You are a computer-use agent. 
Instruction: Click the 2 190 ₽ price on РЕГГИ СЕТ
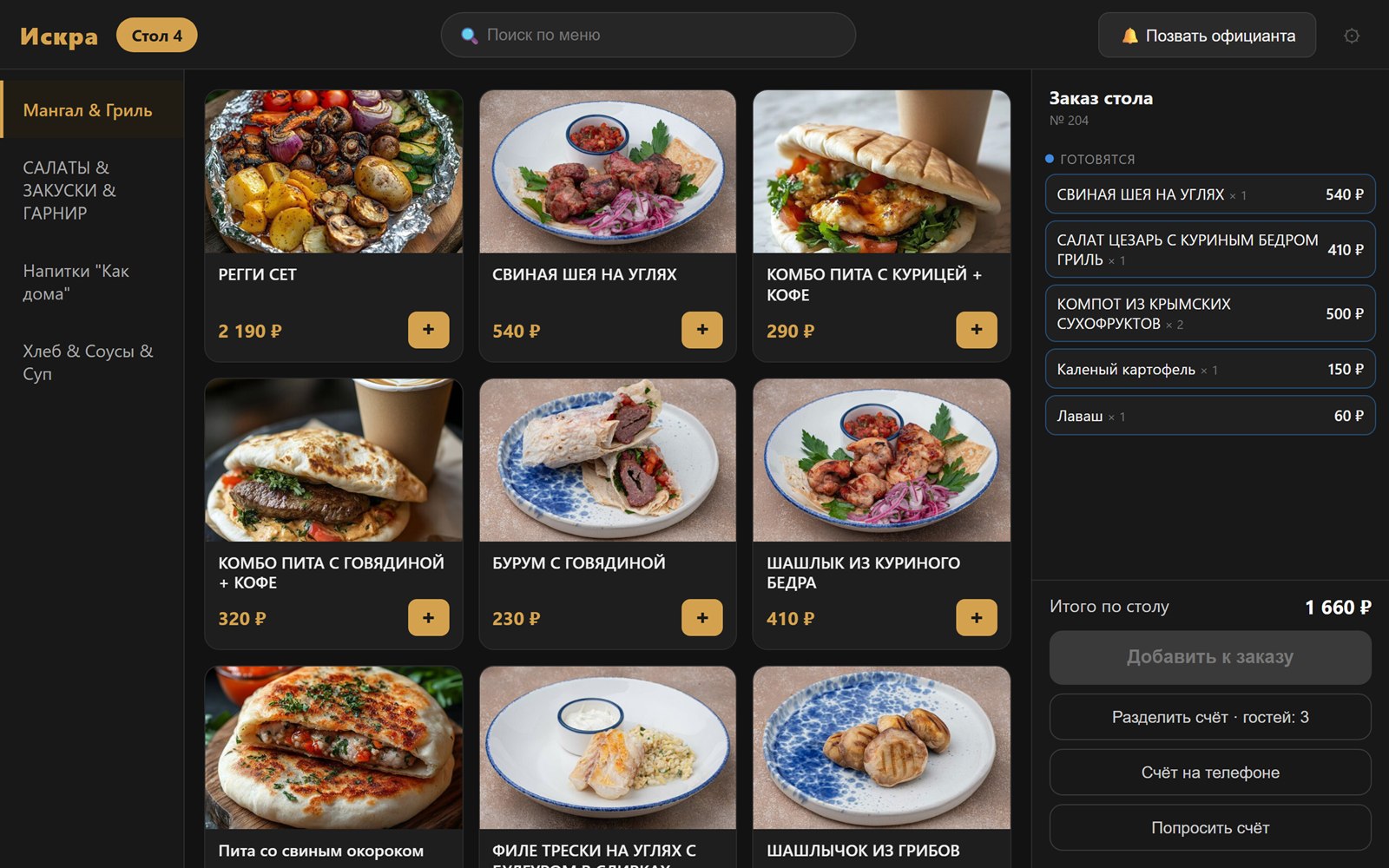(250, 332)
